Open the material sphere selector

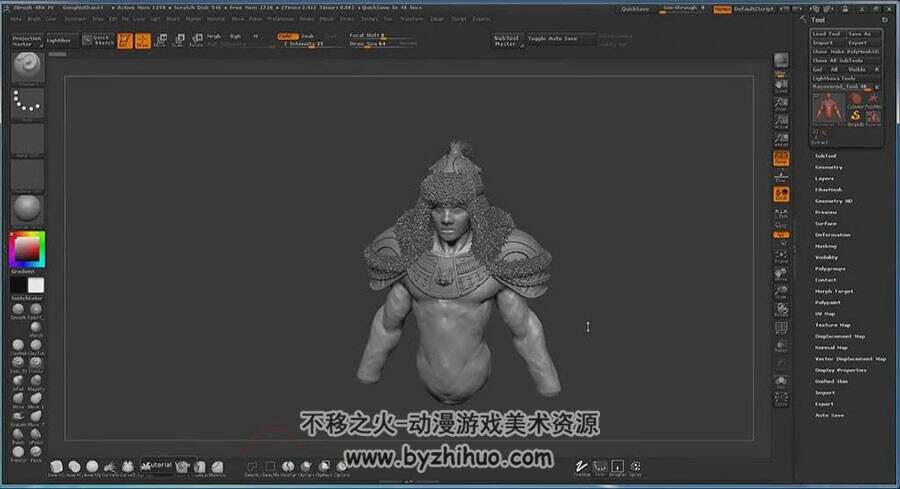click(27, 209)
